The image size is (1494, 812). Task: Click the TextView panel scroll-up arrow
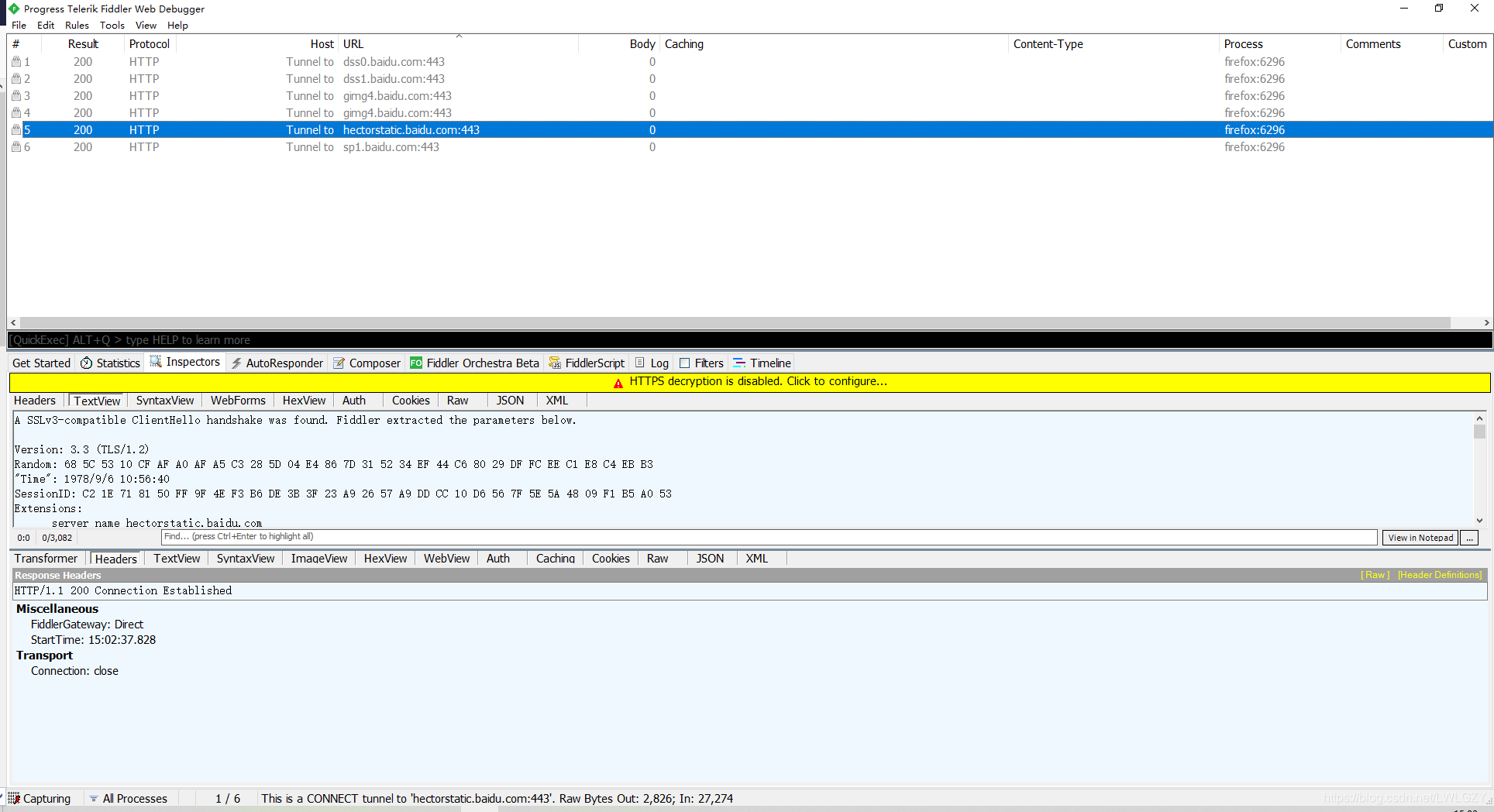pos(1479,418)
